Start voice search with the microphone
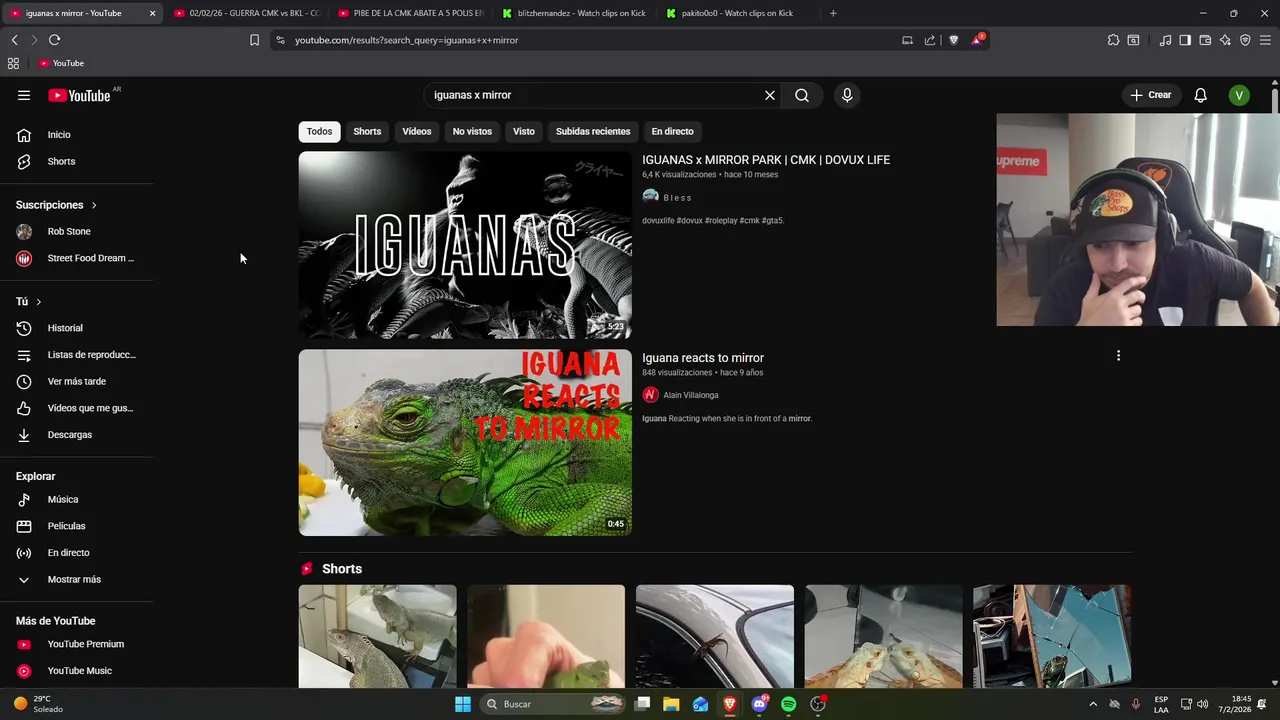 [847, 95]
